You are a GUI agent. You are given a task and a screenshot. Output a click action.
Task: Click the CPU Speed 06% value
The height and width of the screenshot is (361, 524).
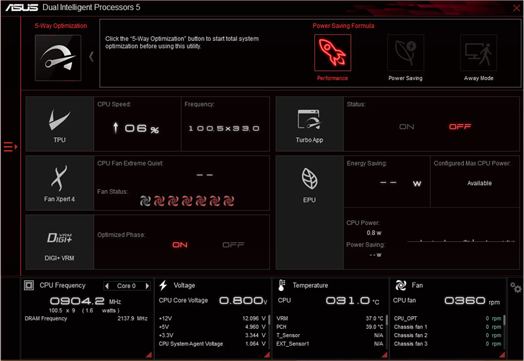pos(142,128)
